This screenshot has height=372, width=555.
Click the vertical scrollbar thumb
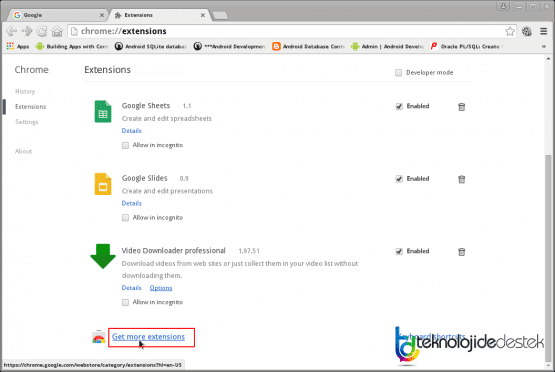click(x=548, y=258)
